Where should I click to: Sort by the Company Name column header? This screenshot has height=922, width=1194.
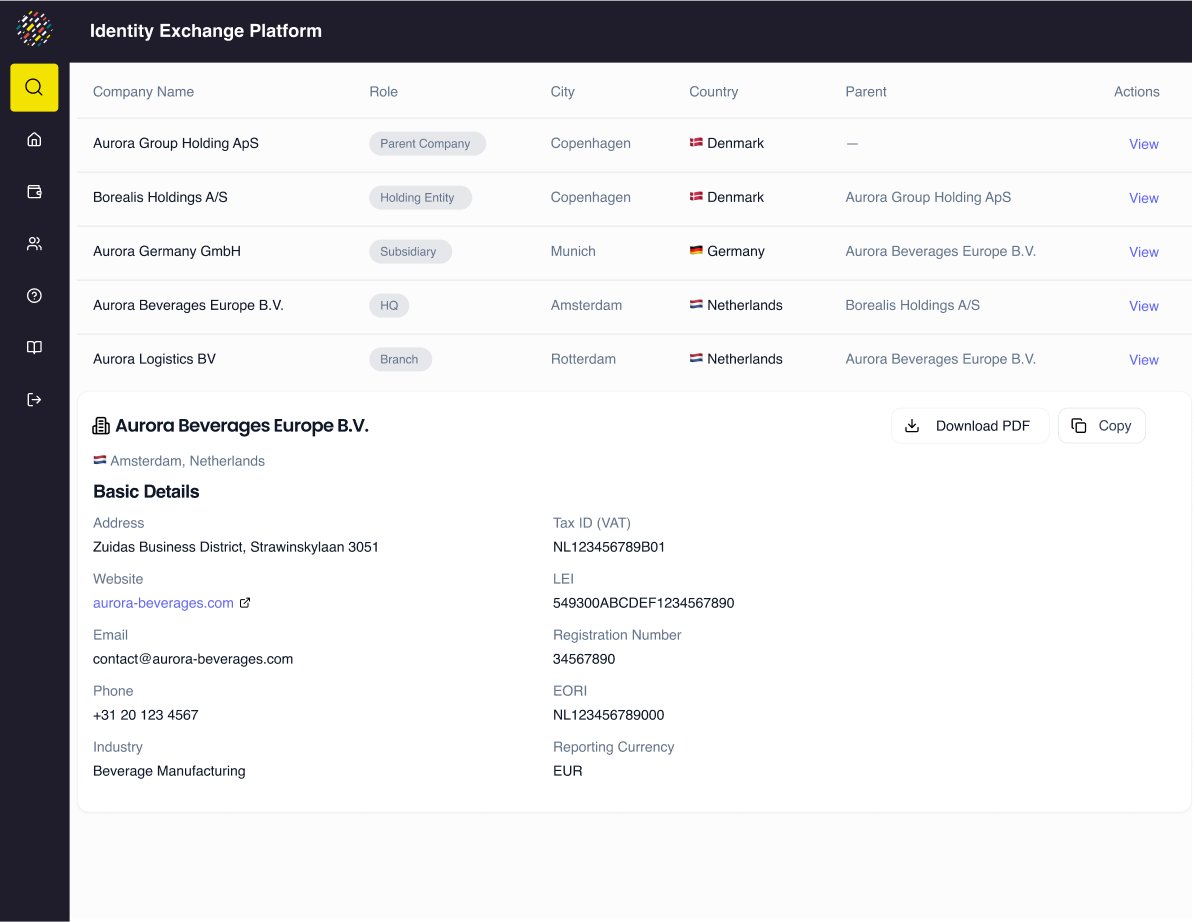point(143,91)
